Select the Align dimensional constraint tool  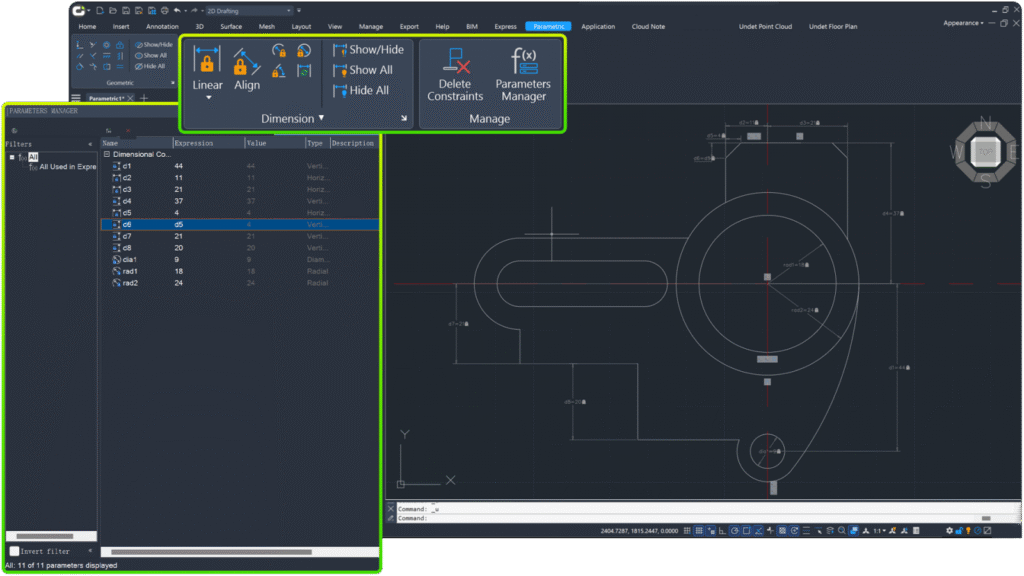point(246,62)
